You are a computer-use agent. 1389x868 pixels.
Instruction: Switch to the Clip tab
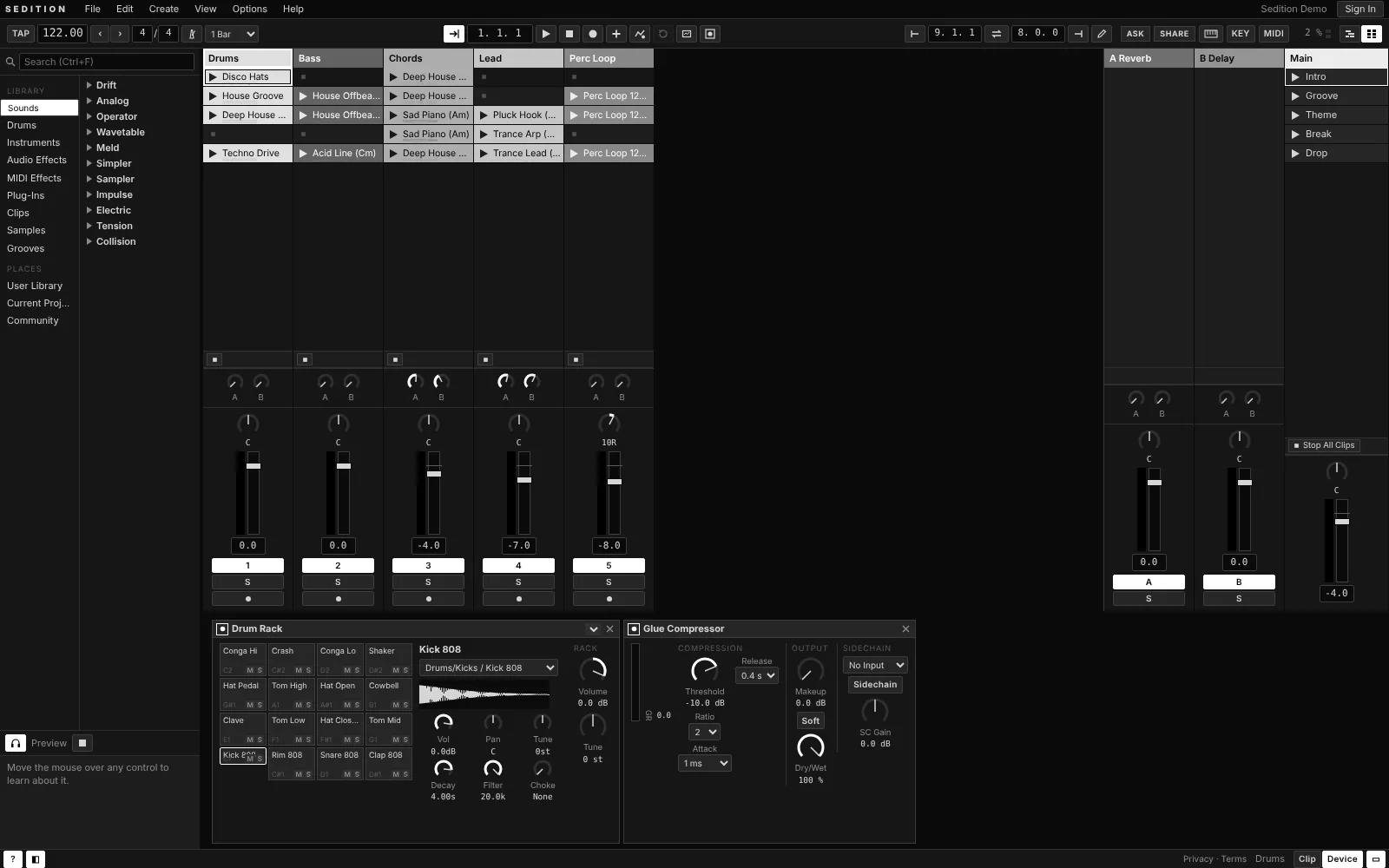pos(1307,859)
